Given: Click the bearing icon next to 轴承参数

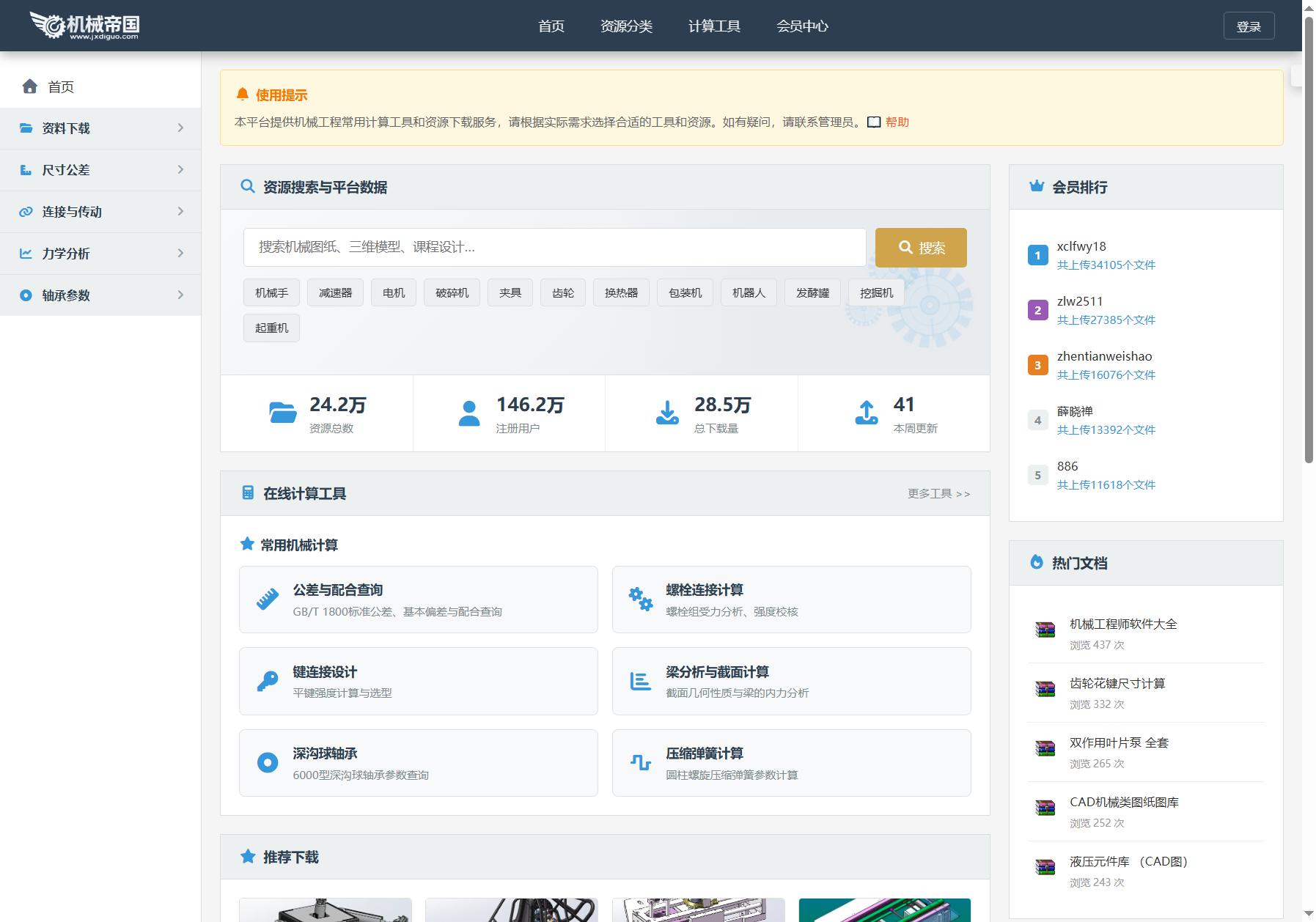Looking at the screenshot, I should (26, 295).
